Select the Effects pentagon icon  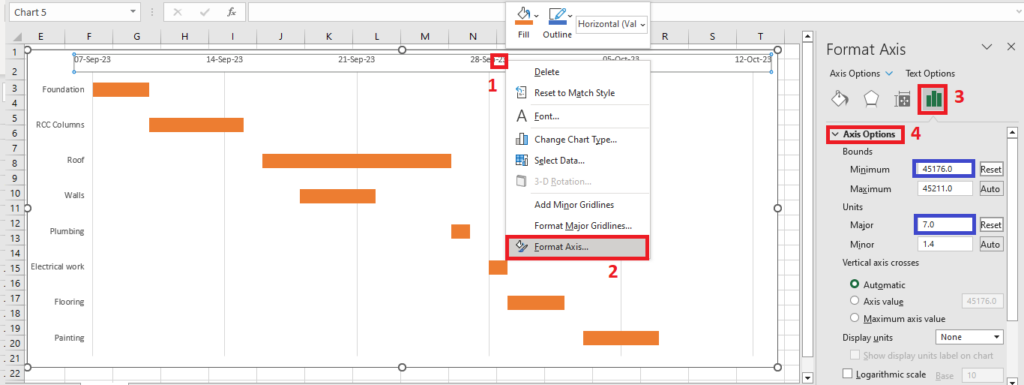tap(871, 99)
